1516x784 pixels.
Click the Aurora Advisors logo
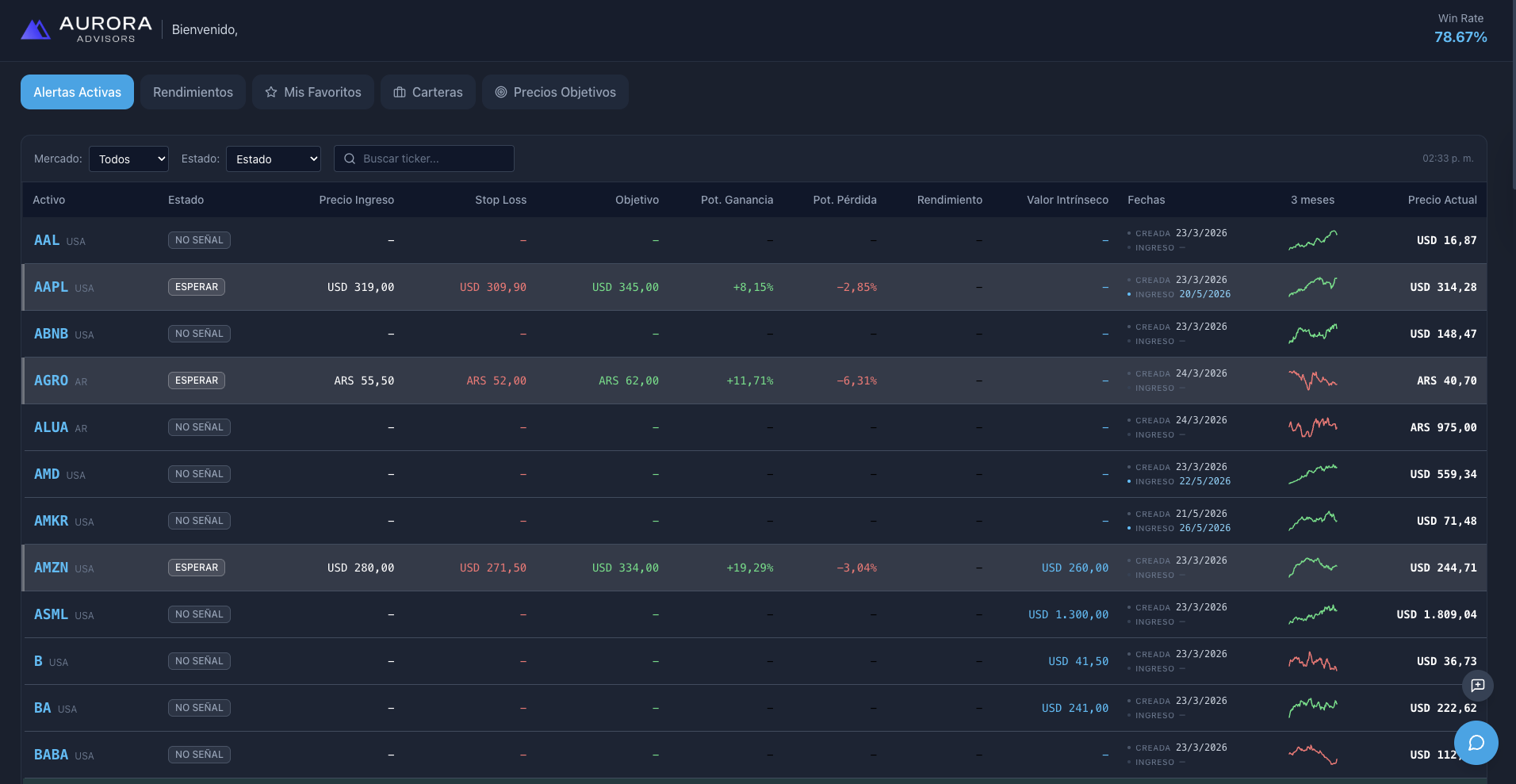(x=86, y=29)
